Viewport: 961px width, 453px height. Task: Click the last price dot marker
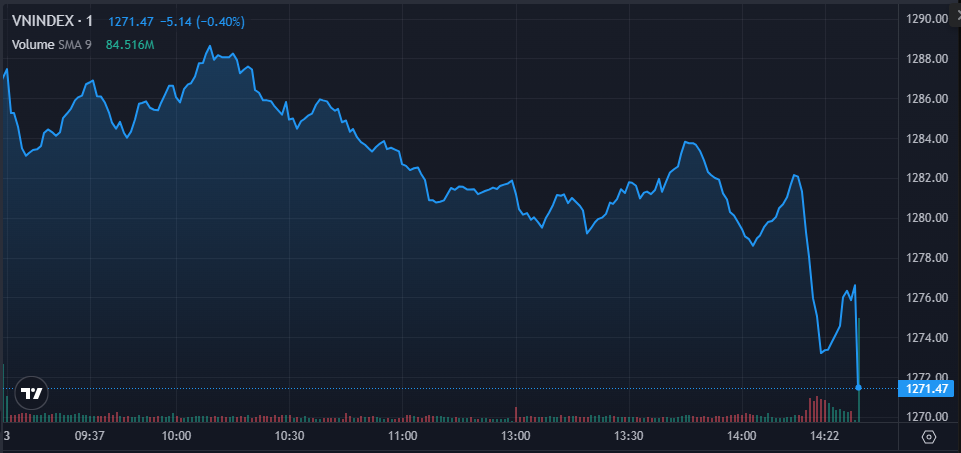(859, 388)
